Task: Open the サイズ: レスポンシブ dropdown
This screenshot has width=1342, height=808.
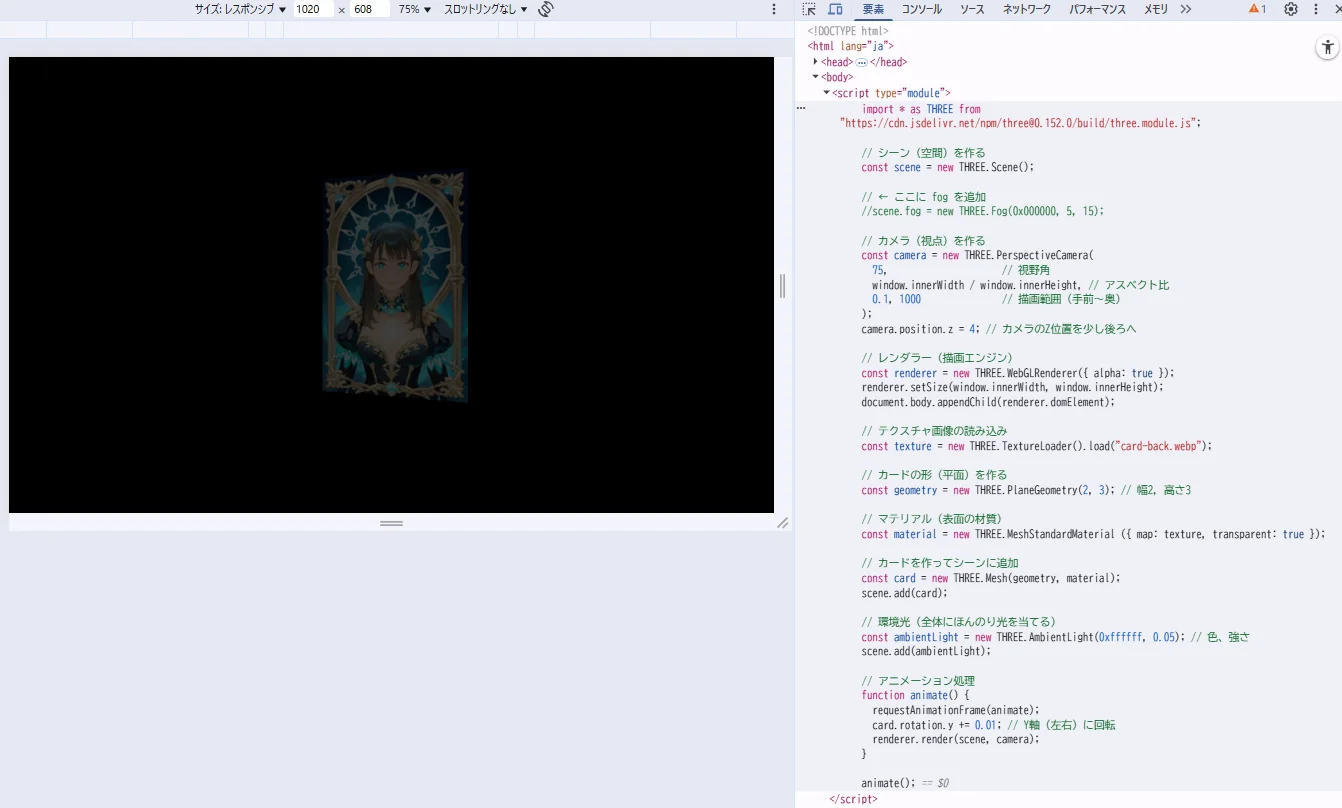Action: 240,9
